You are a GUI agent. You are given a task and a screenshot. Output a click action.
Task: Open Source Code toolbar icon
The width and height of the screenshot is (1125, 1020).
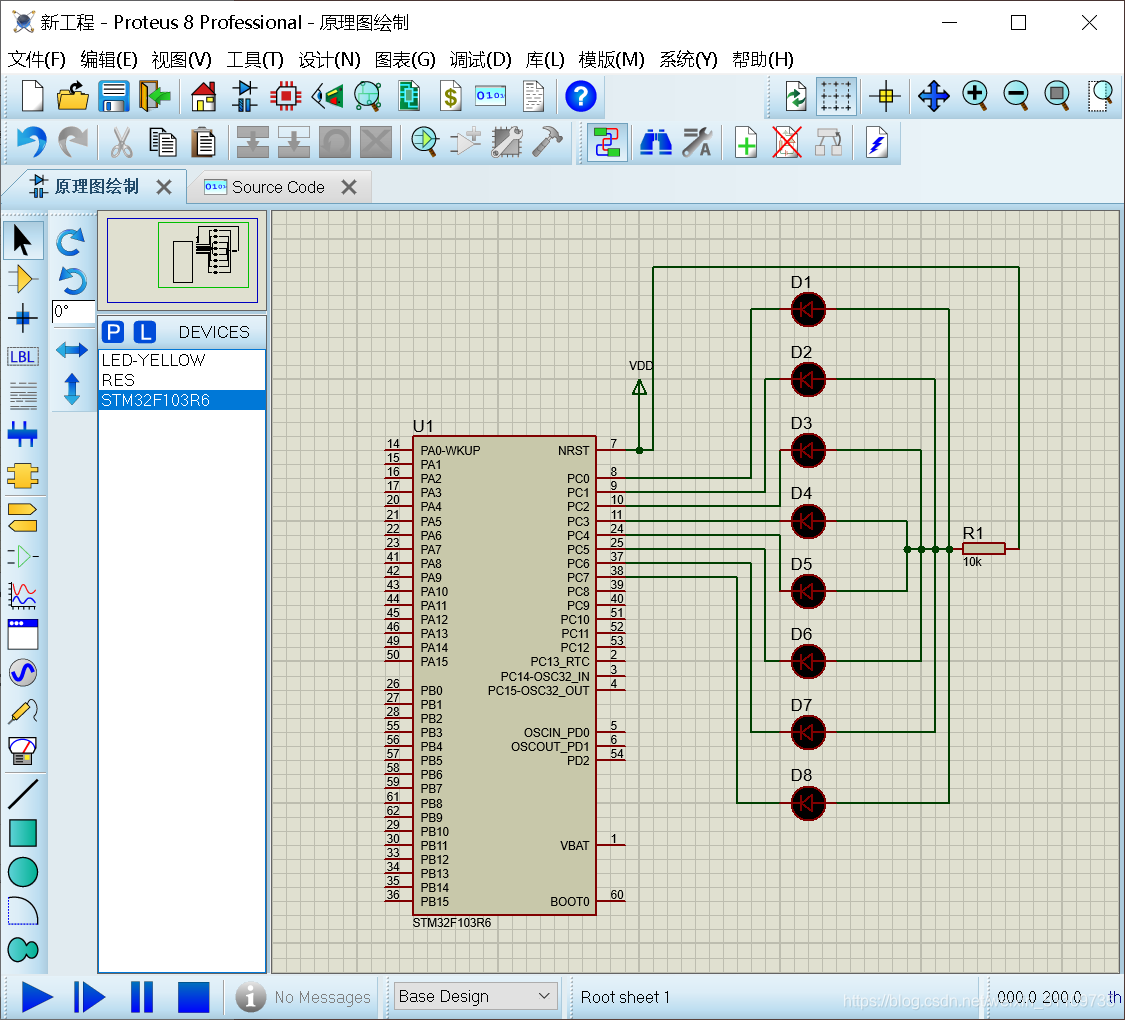(491, 96)
